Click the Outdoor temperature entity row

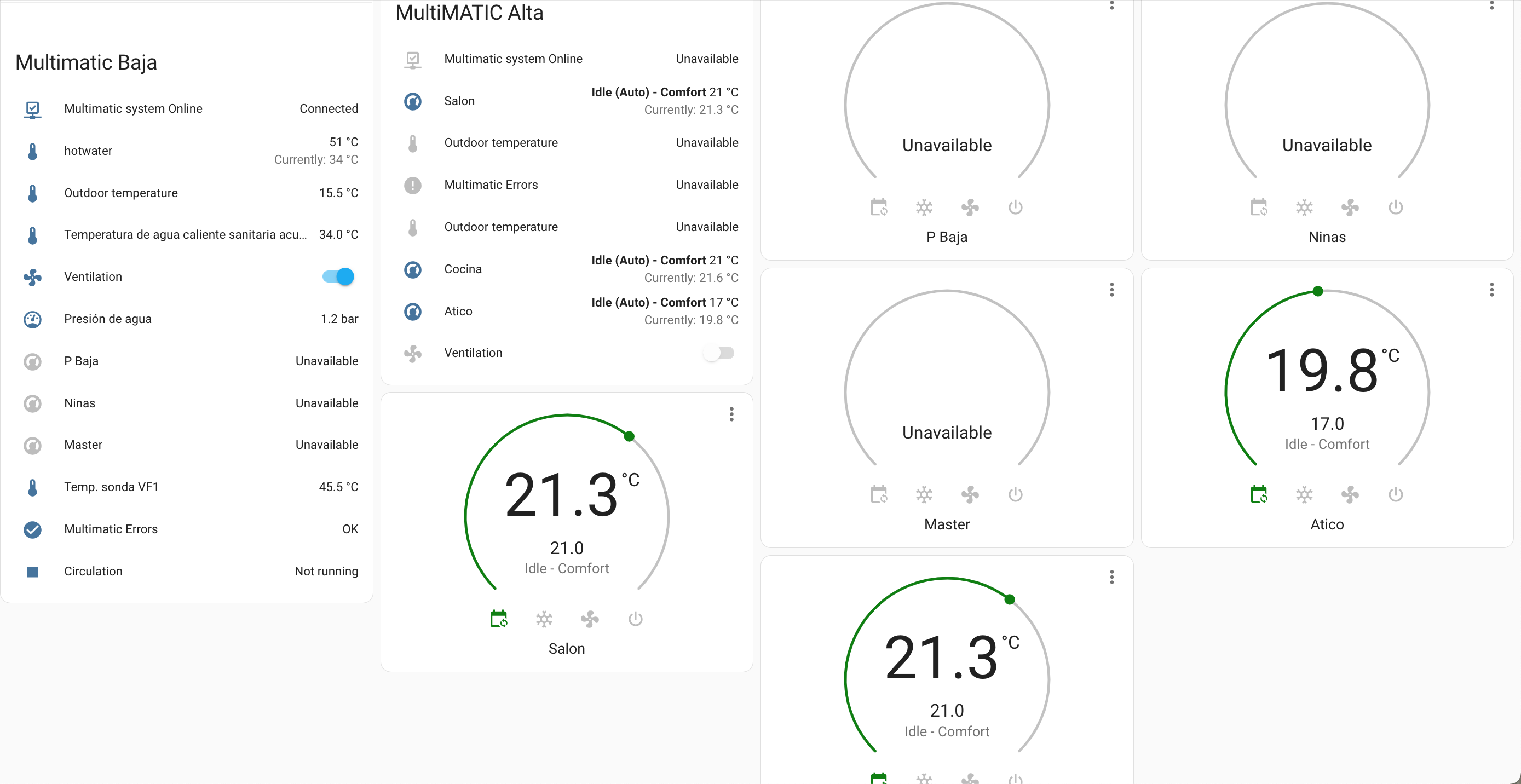coord(120,193)
